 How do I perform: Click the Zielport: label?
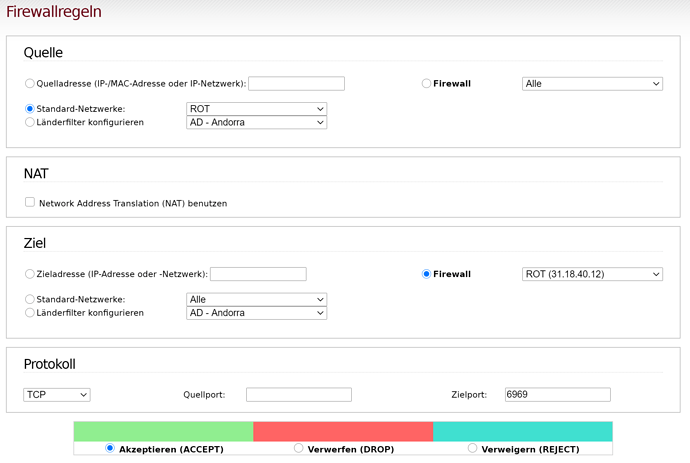[469, 395]
